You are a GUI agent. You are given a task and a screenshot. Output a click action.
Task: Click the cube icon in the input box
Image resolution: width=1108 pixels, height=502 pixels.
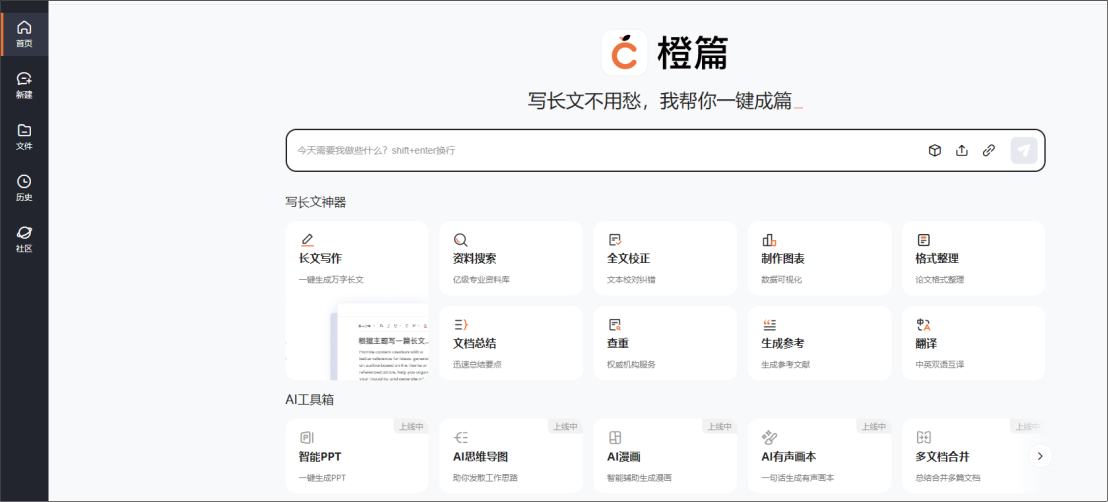coord(934,151)
